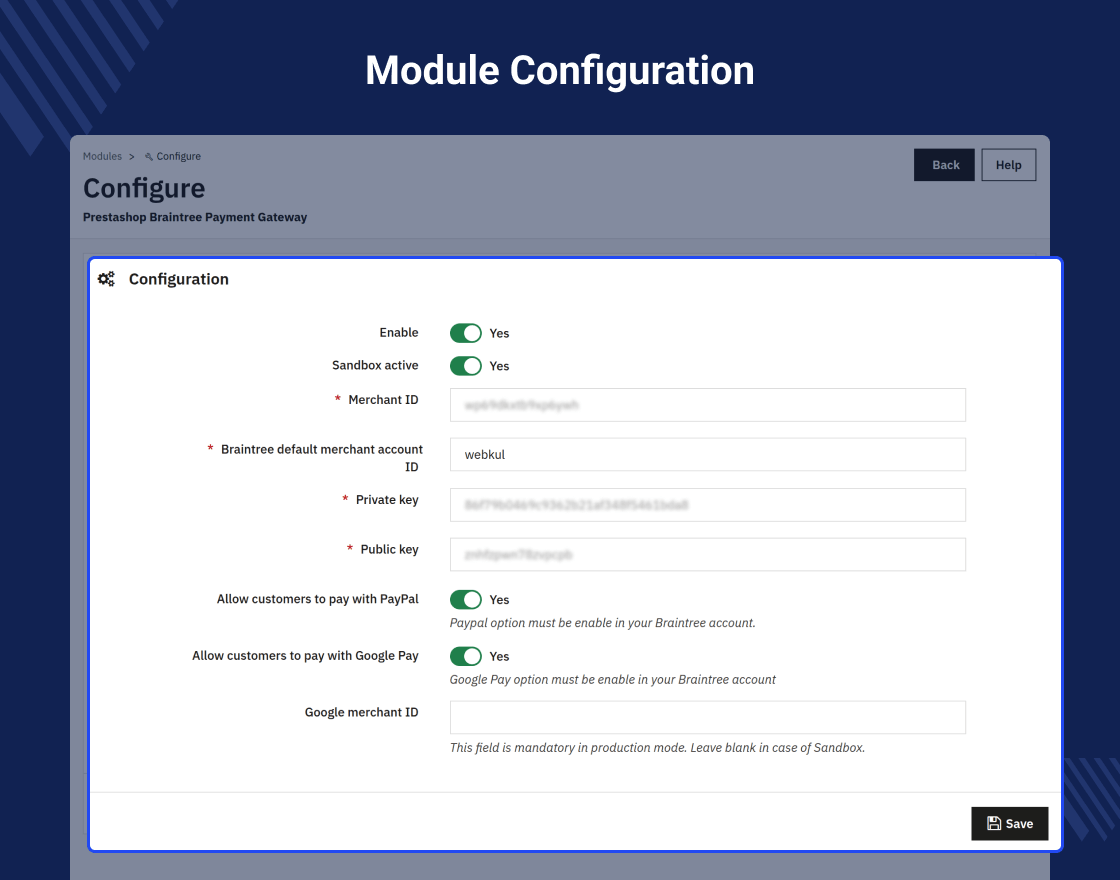Click the Yes label next to Enable
Viewport: 1120px width, 880px height.
click(x=499, y=334)
